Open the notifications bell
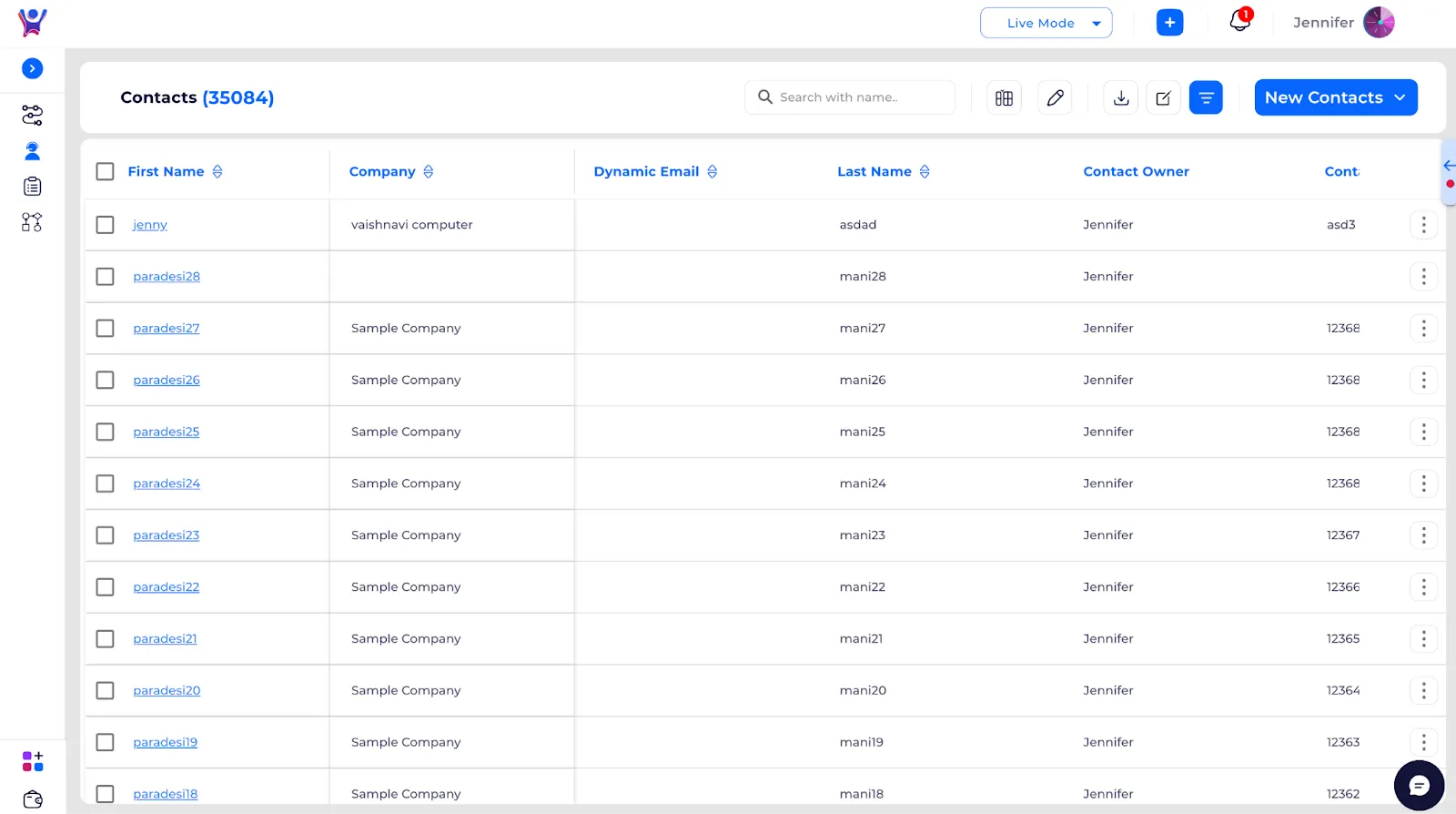Screen dimensions: 1456x814 (1240, 21)
